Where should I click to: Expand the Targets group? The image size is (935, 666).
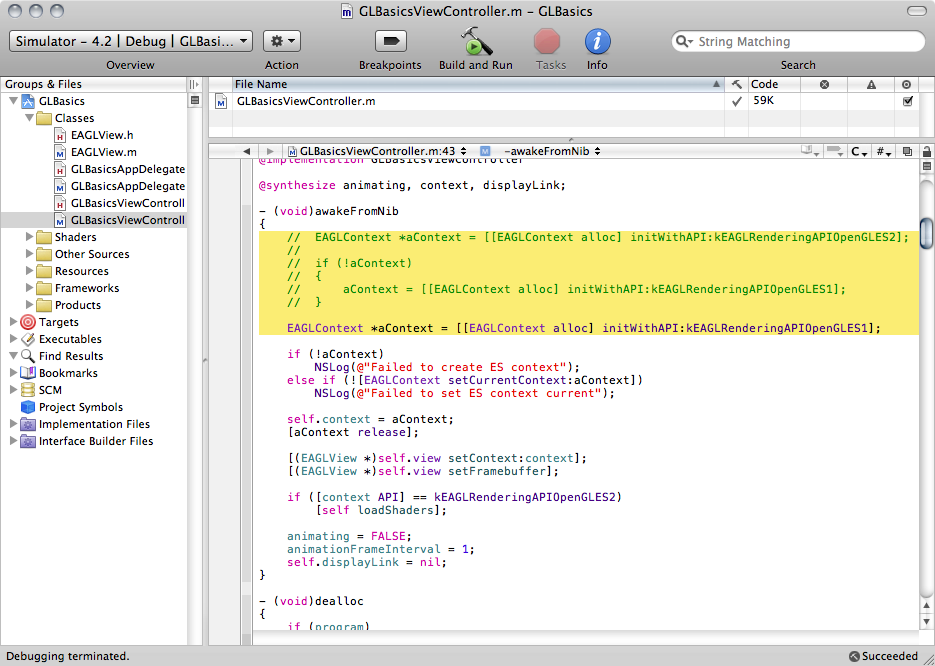tap(13, 322)
